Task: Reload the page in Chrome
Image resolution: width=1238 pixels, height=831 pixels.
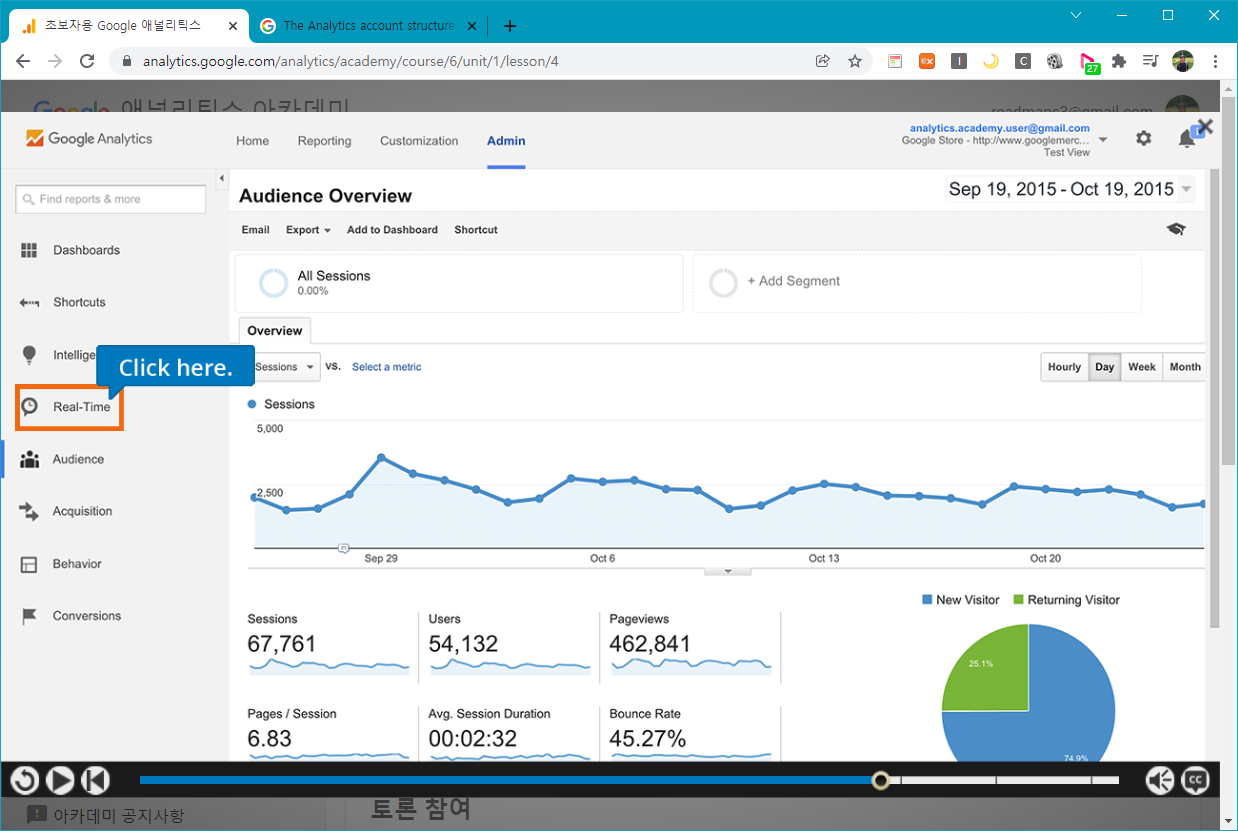Action: [87, 61]
